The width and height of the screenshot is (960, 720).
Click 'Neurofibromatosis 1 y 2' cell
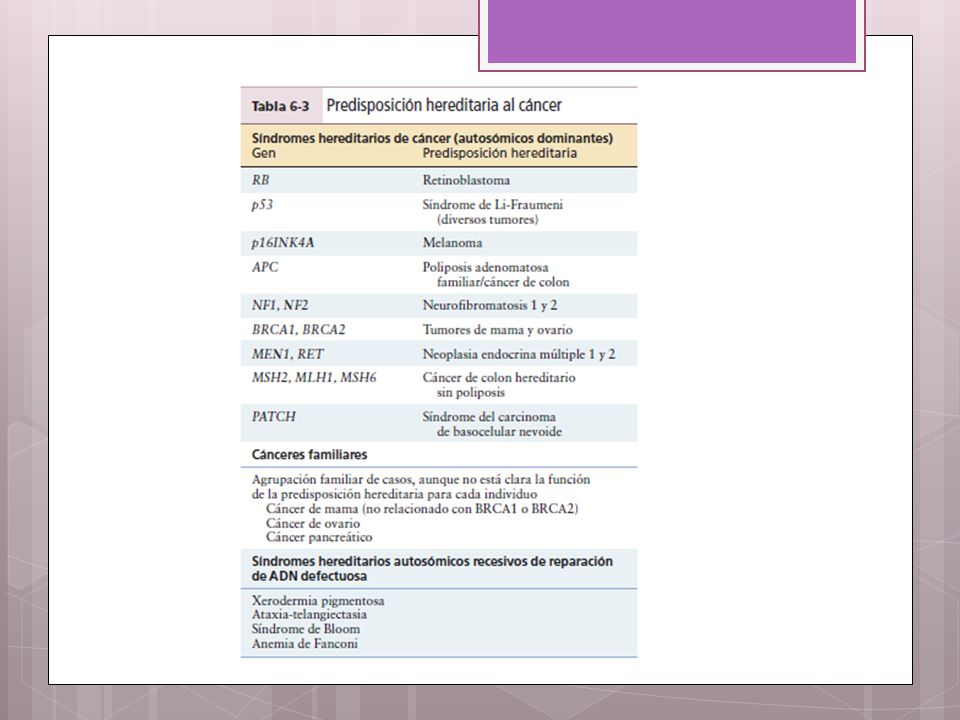tap(490, 305)
